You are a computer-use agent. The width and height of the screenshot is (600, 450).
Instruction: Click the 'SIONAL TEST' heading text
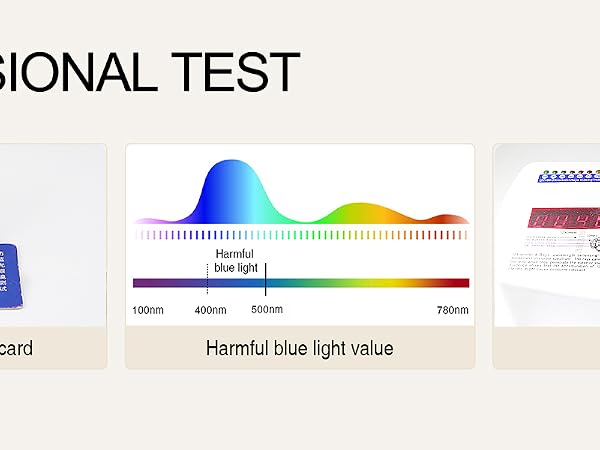click(149, 73)
